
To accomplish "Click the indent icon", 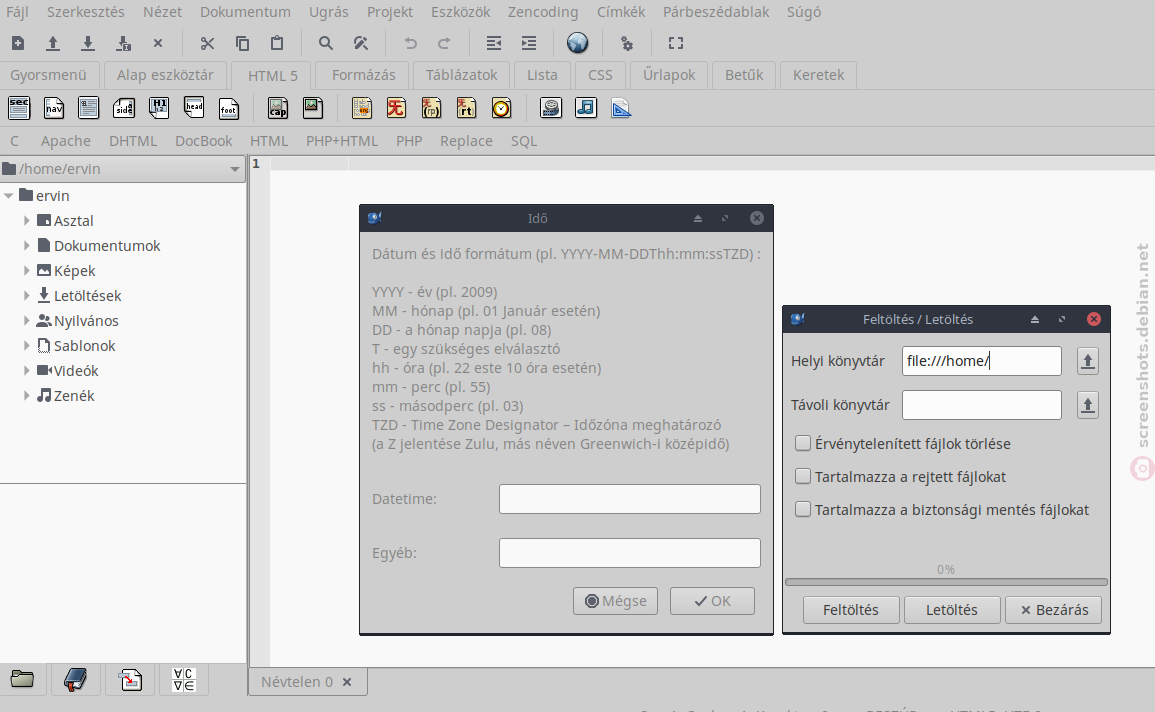I will click(529, 43).
